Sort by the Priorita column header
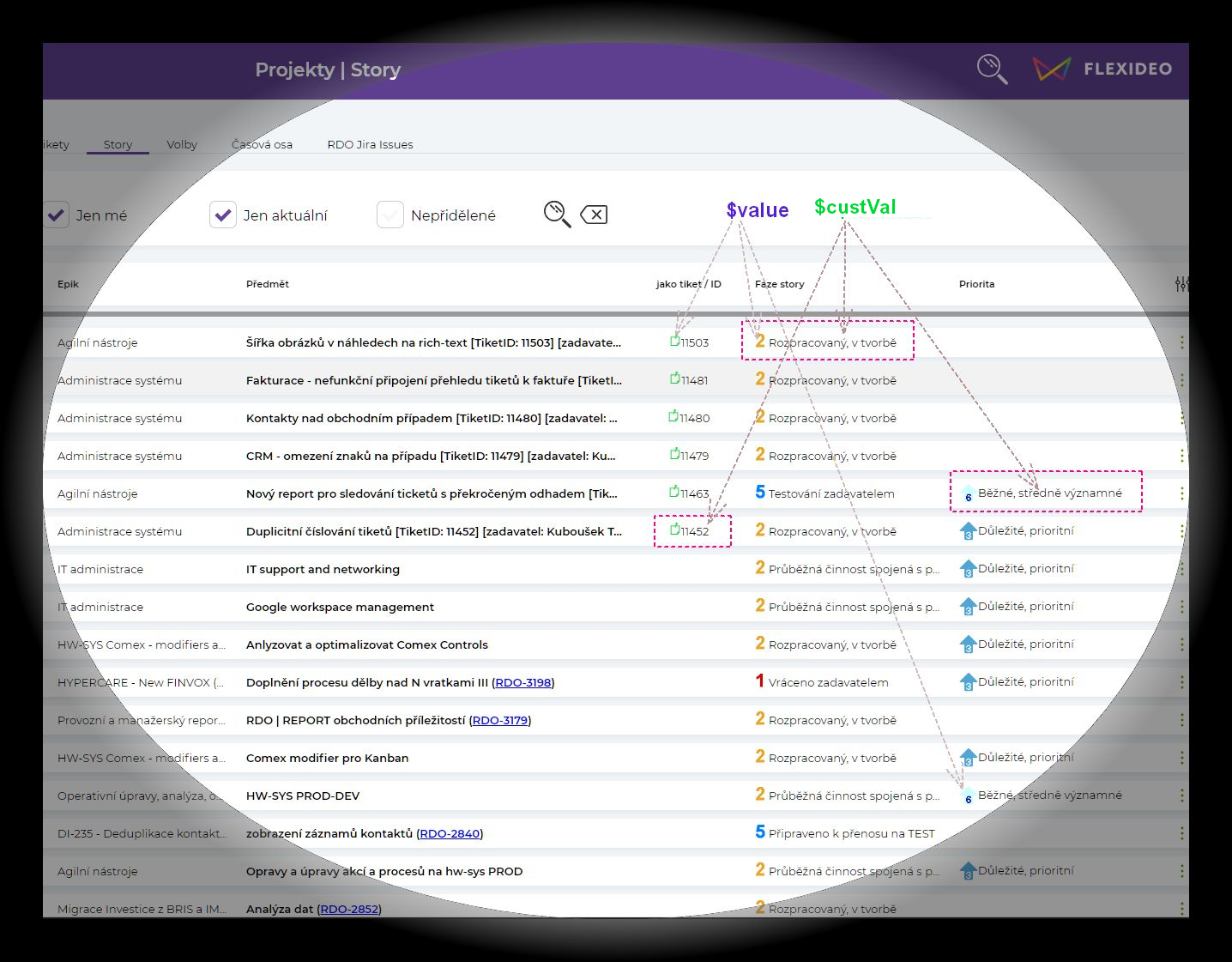1232x962 pixels. point(976,284)
